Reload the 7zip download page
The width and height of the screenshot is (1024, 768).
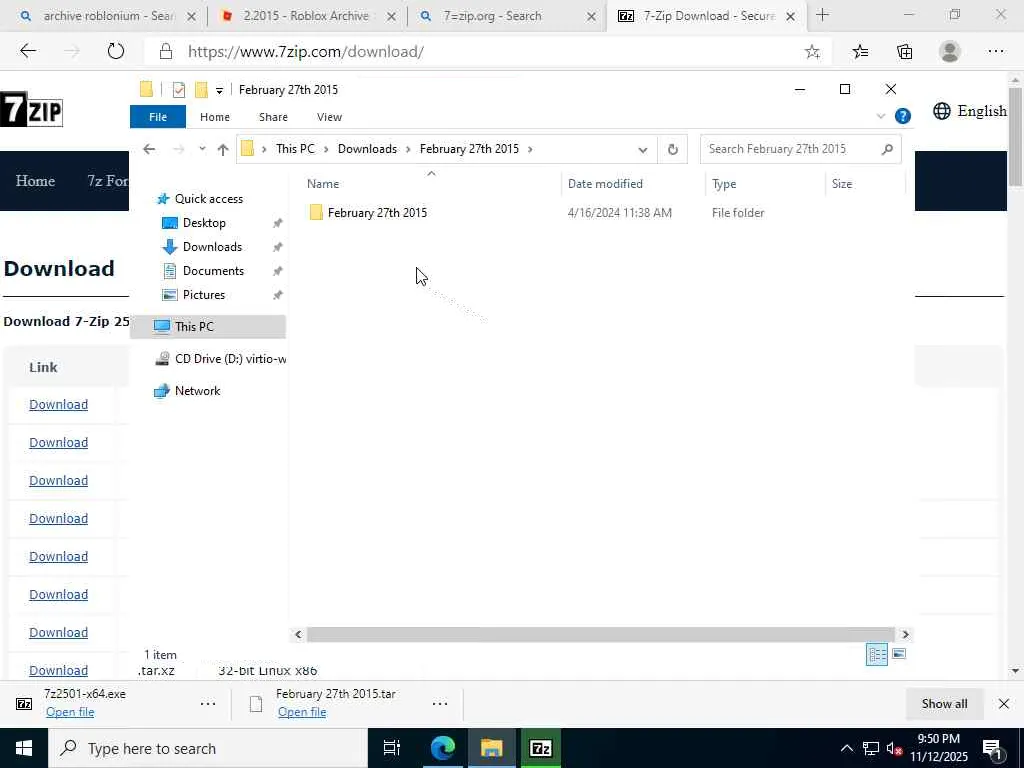pos(116,52)
